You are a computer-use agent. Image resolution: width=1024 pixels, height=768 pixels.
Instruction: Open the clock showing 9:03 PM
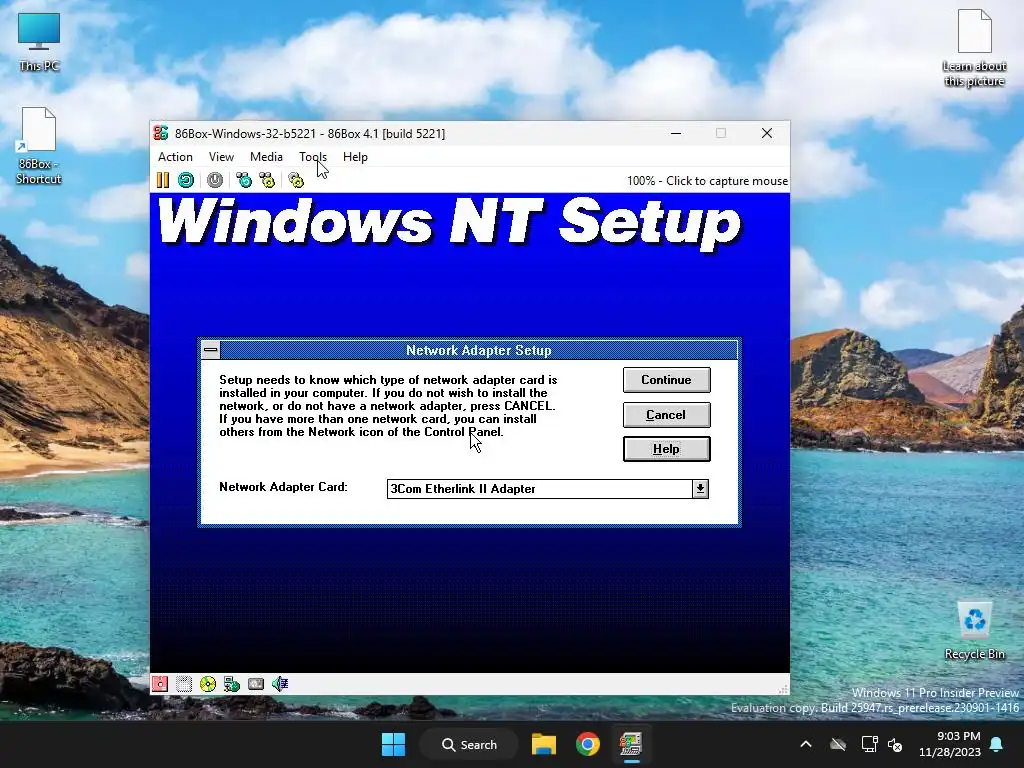pos(950,744)
